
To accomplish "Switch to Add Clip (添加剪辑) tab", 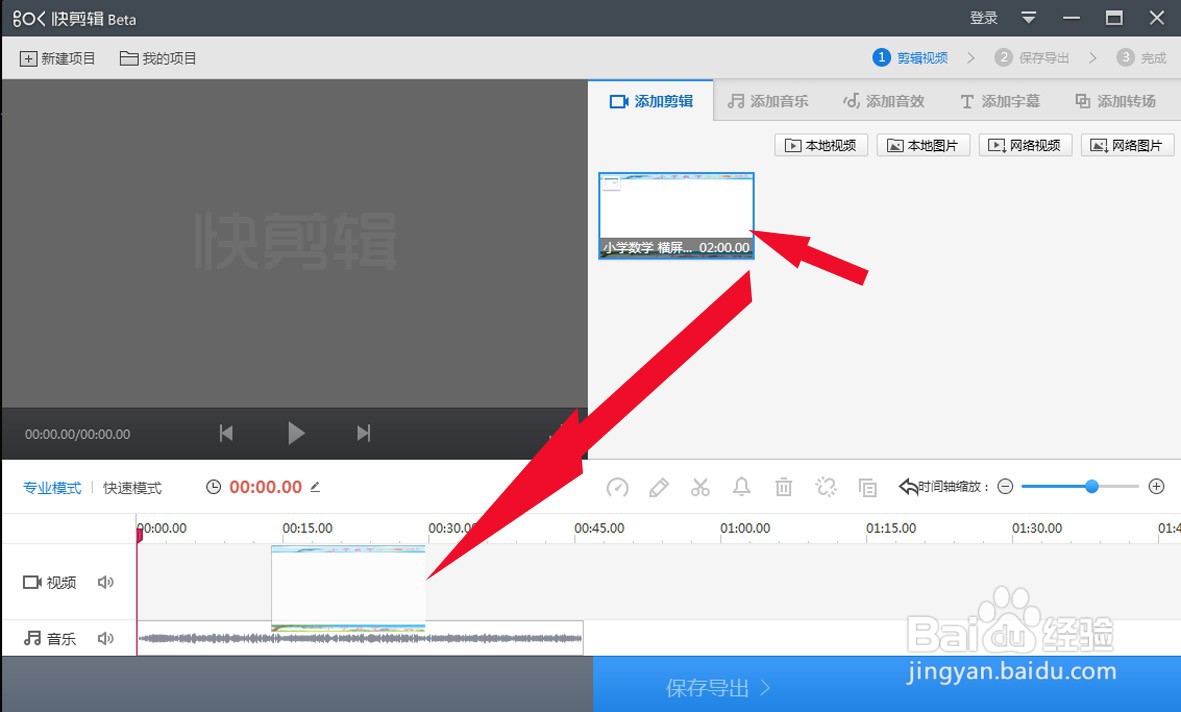I will pyautogui.click(x=651, y=101).
